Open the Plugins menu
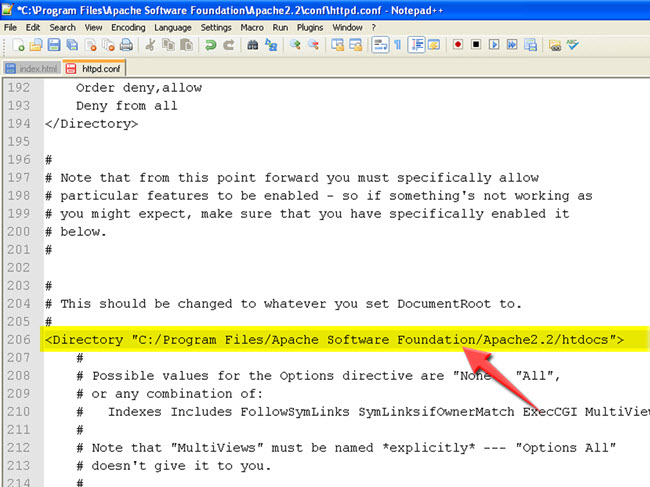The image size is (650, 487). coord(310,27)
